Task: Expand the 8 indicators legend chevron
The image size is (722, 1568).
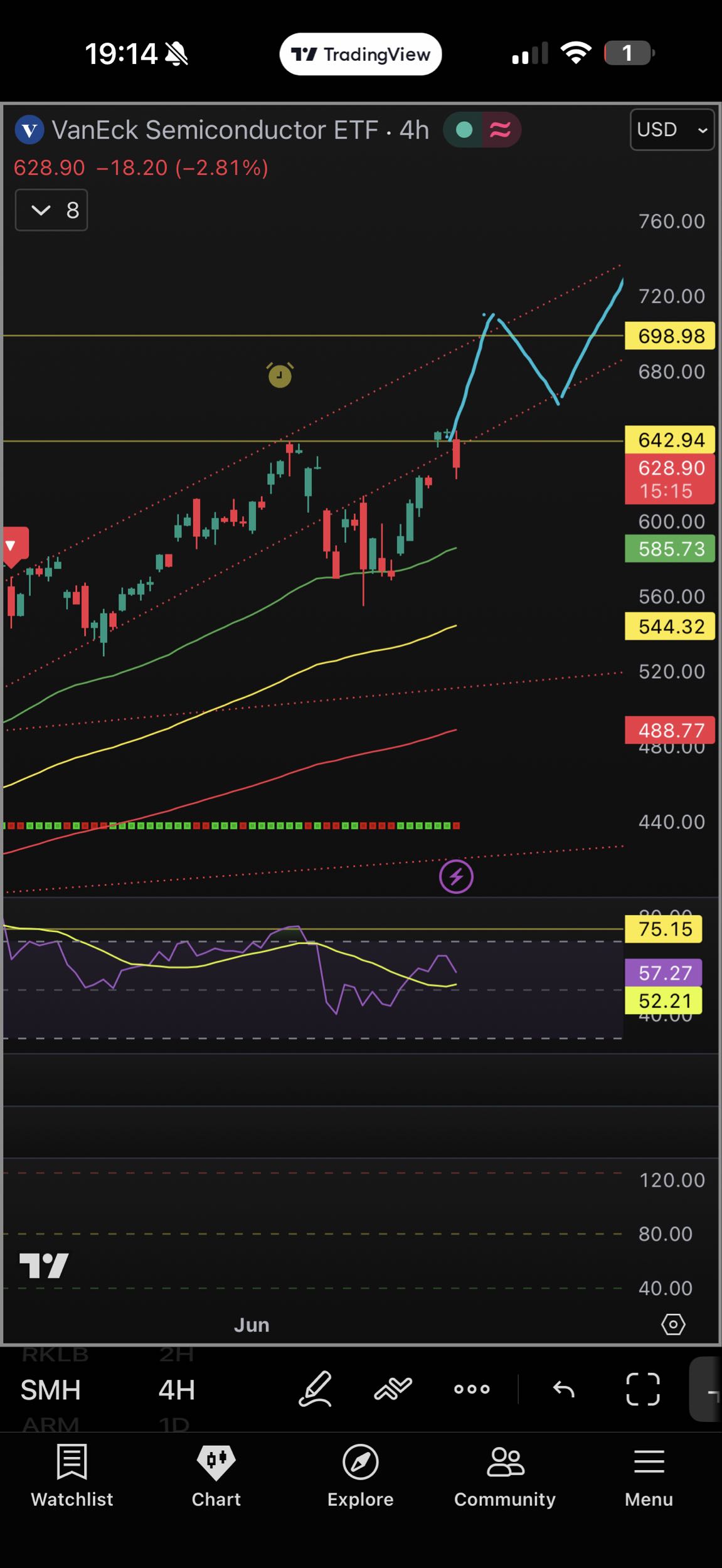Action: tap(51, 210)
